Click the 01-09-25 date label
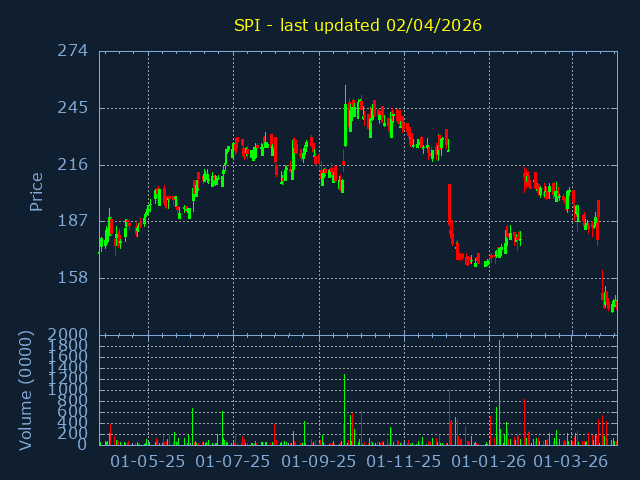 [x=319, y=461]
